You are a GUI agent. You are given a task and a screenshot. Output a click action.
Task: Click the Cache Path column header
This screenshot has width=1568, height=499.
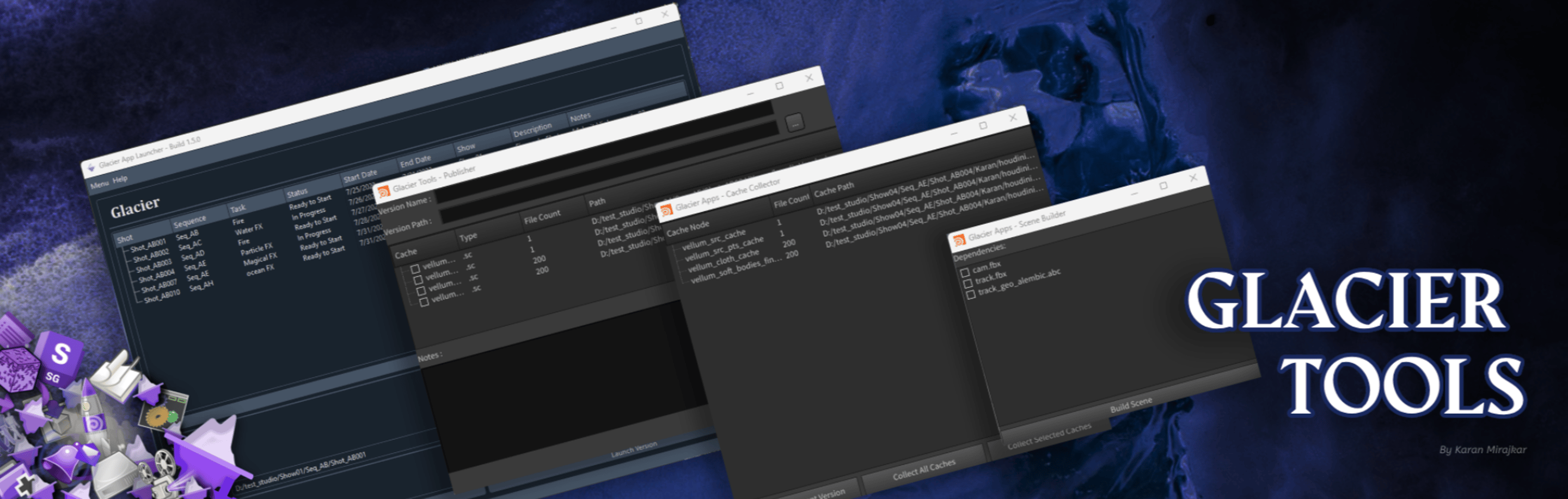pyautogui.click(x=834, y=190)
